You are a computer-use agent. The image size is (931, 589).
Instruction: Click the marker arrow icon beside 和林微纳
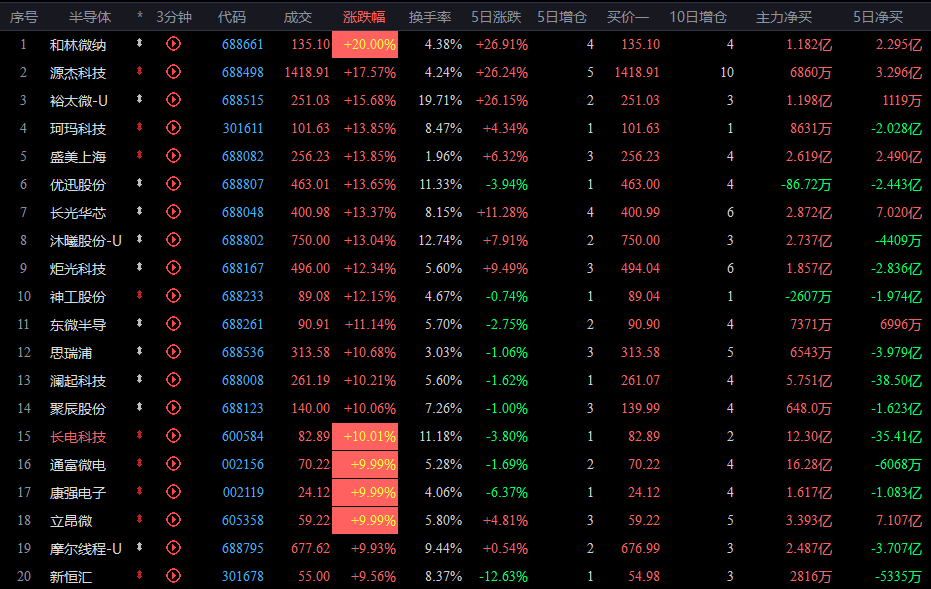pos(140,43)
